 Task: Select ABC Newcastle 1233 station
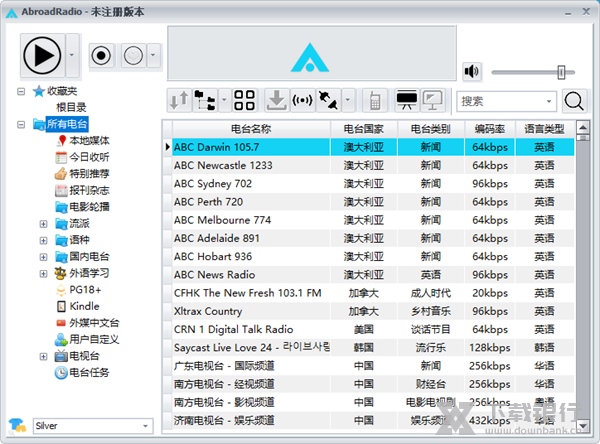[373, 165]
